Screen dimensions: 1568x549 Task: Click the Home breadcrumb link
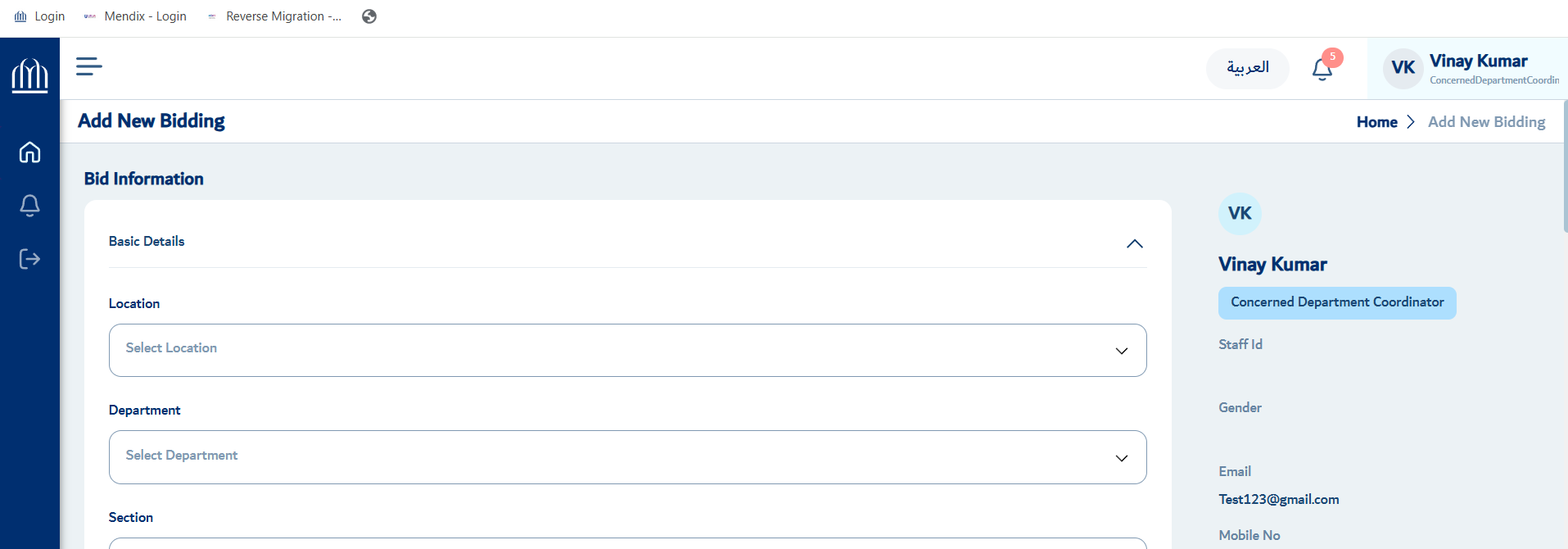click(1376, 122)
